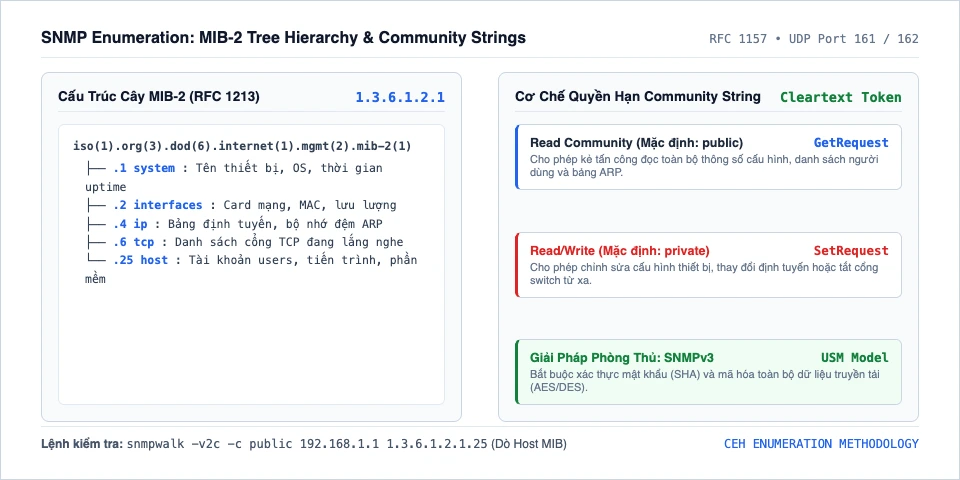Select the Read/Write private card title
This screenshot has width=960, height=480.
(x=620, y=251)
